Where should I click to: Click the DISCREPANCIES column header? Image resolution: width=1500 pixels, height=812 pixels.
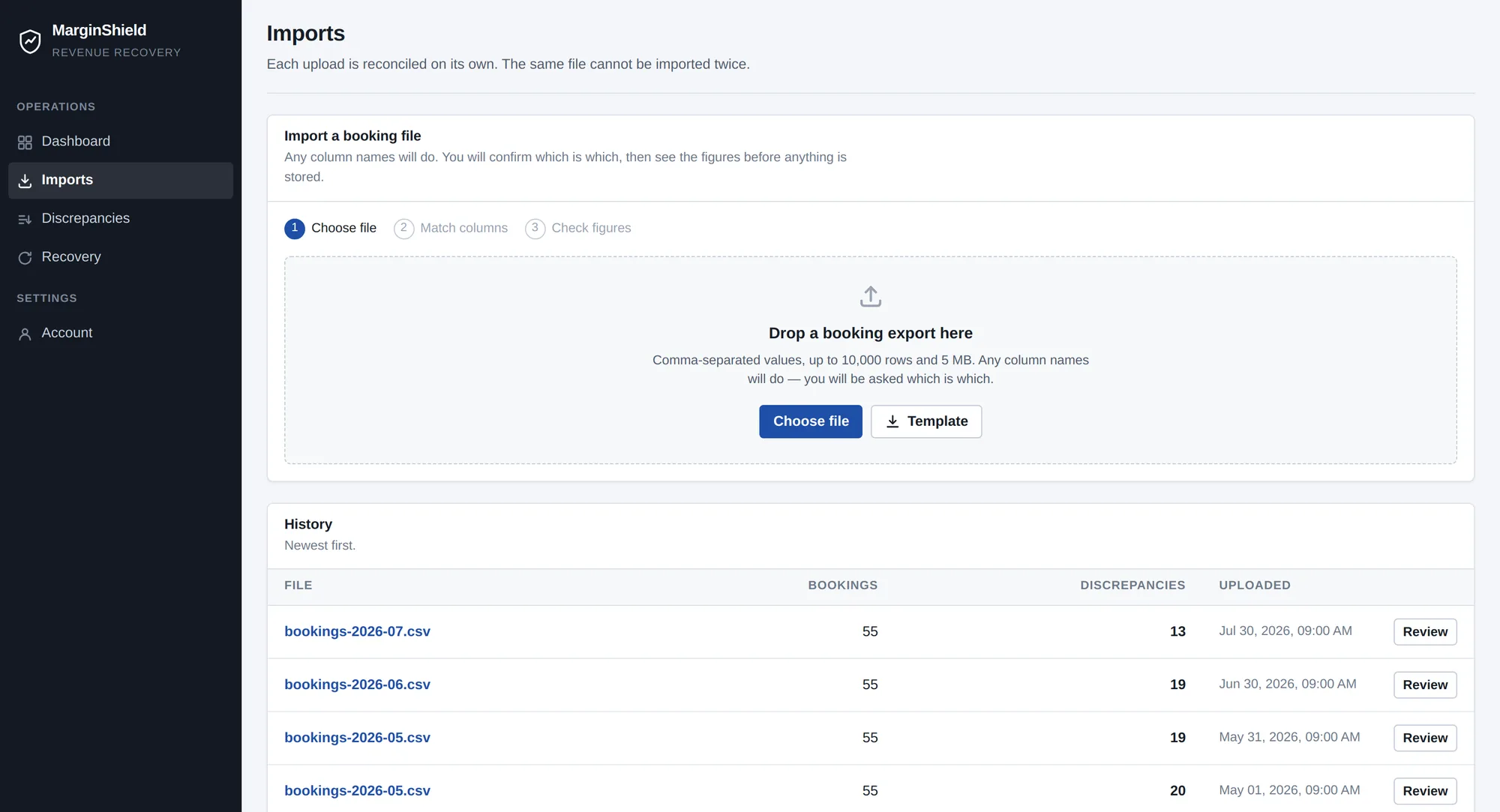pos(1132,586)
